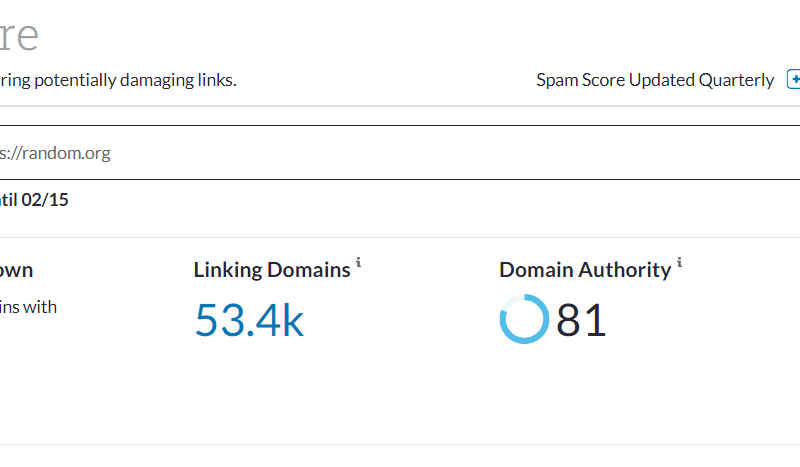Click the Spam Score Updated Quarterly text
The height and width of the screenshot is (467, 800).
[x=655, y=80]
